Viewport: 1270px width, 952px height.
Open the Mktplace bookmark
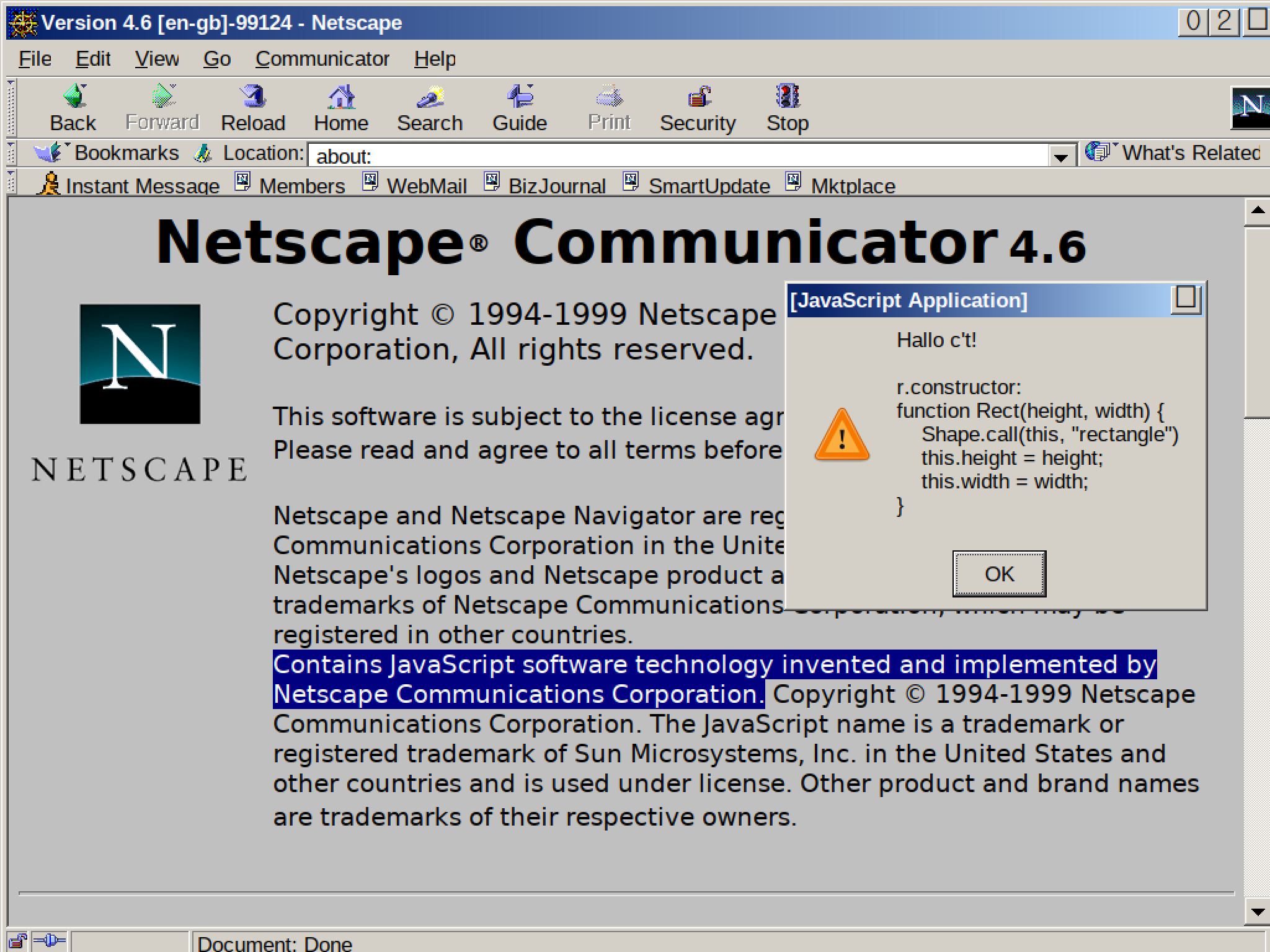(x=840, y=185)
